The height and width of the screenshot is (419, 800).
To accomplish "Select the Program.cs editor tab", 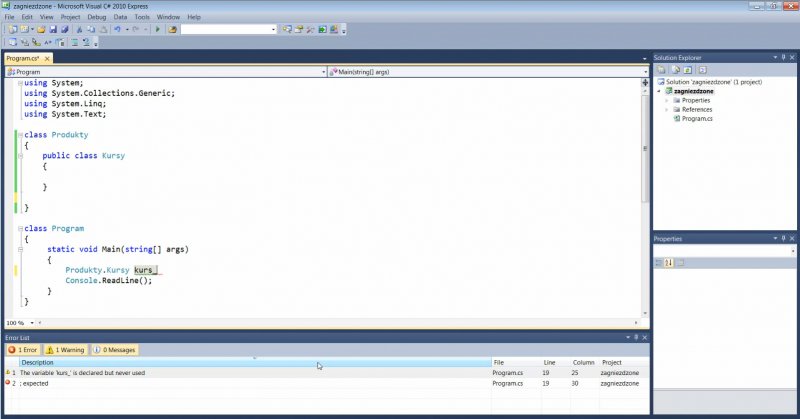I will click(x=23, y=59).
